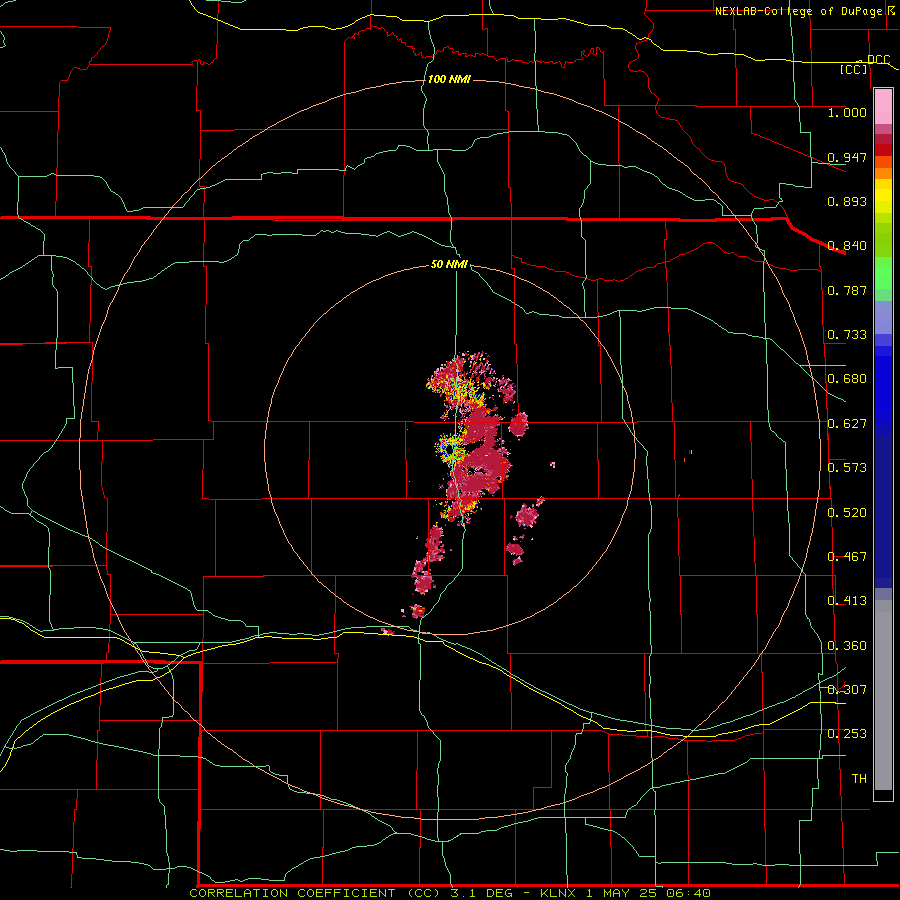Viewport: 900px width, 900px height.
Task: Click the TH label on the scale
Action: 859,779
